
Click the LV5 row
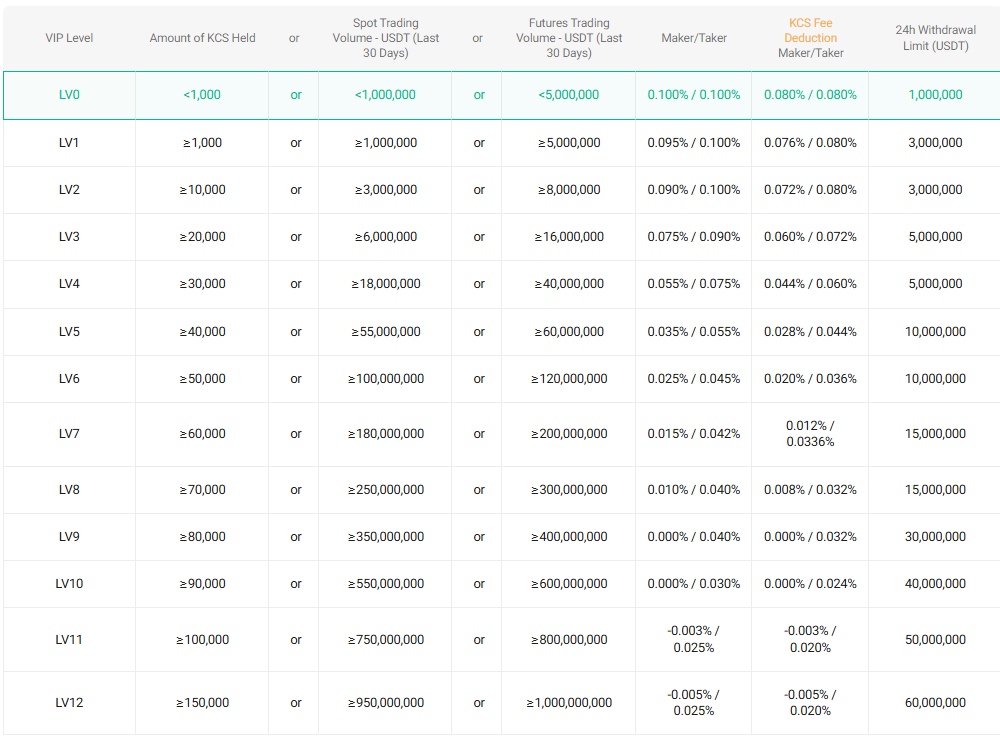(500, 331)
